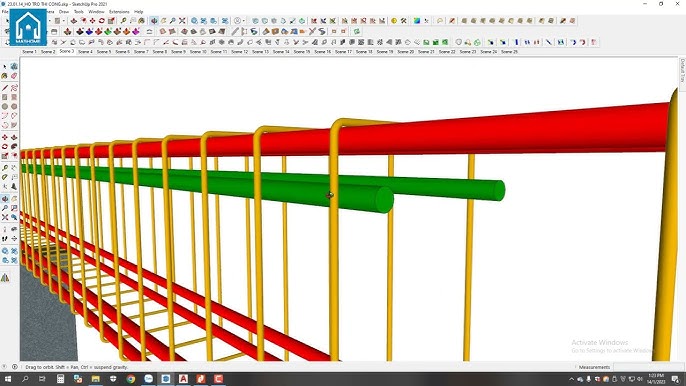The width and height of the screenshot is (686, 386).
Task: Activate the Orbit tool in left toolbar
Action: point(5,199)
